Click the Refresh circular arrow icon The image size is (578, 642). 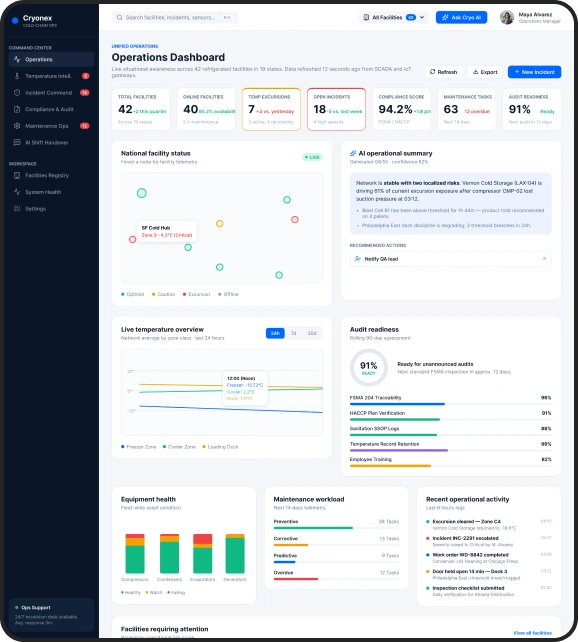point(432,72)
